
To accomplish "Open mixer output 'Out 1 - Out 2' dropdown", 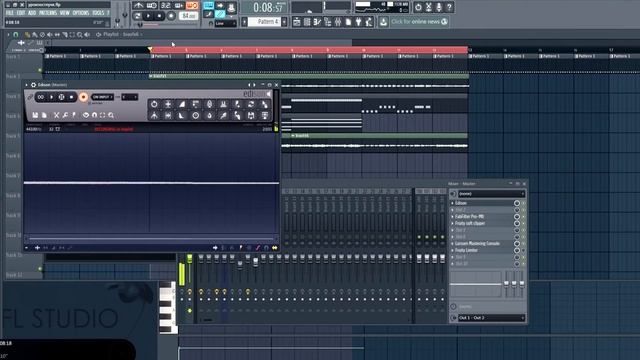I will [491, 318].
